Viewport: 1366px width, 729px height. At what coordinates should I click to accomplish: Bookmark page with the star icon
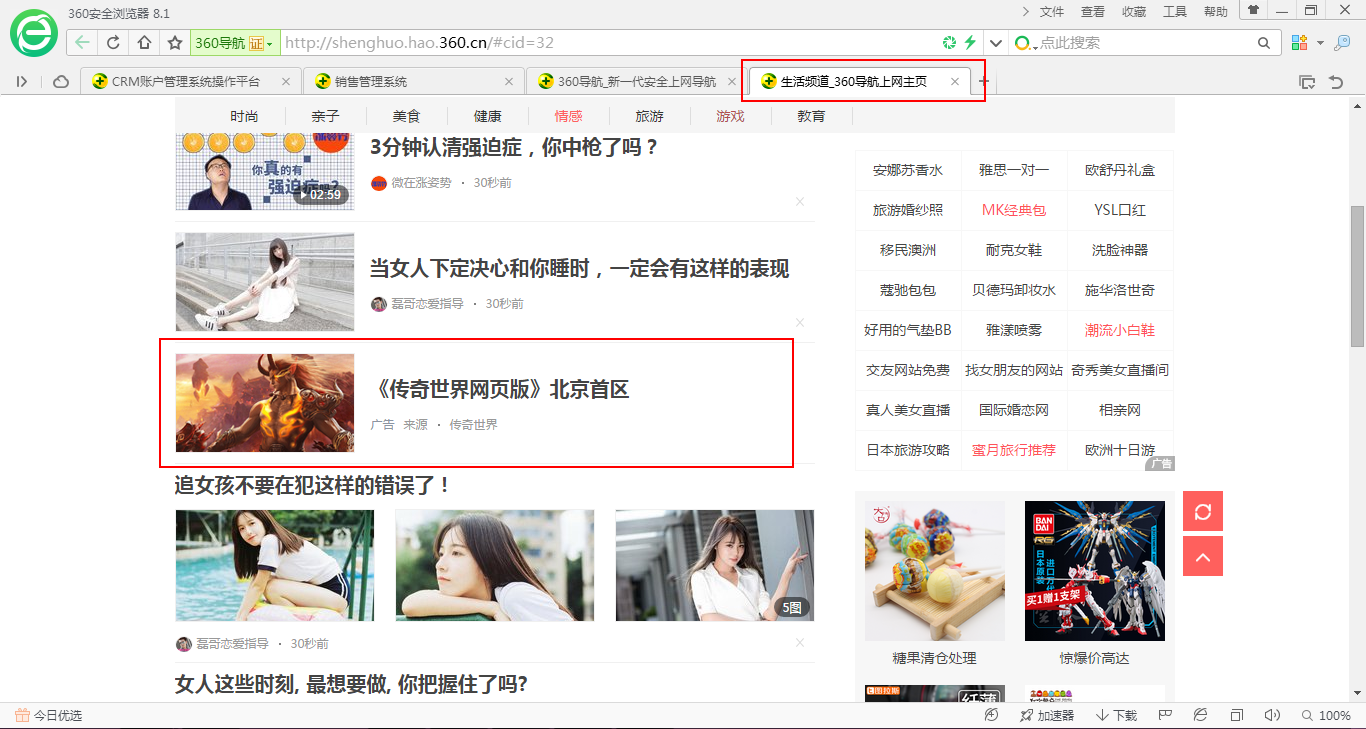coord(175,43)
